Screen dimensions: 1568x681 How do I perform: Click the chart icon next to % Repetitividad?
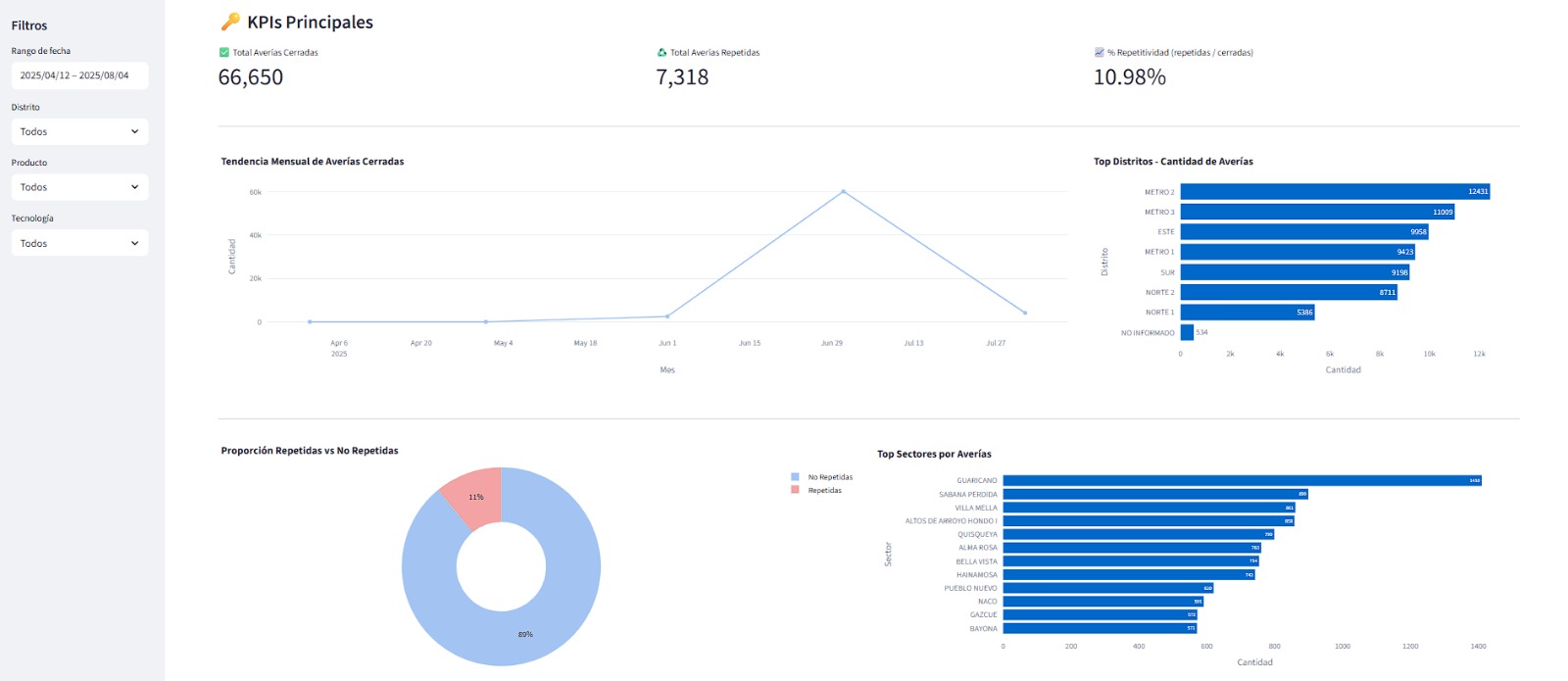[1099, 53]
